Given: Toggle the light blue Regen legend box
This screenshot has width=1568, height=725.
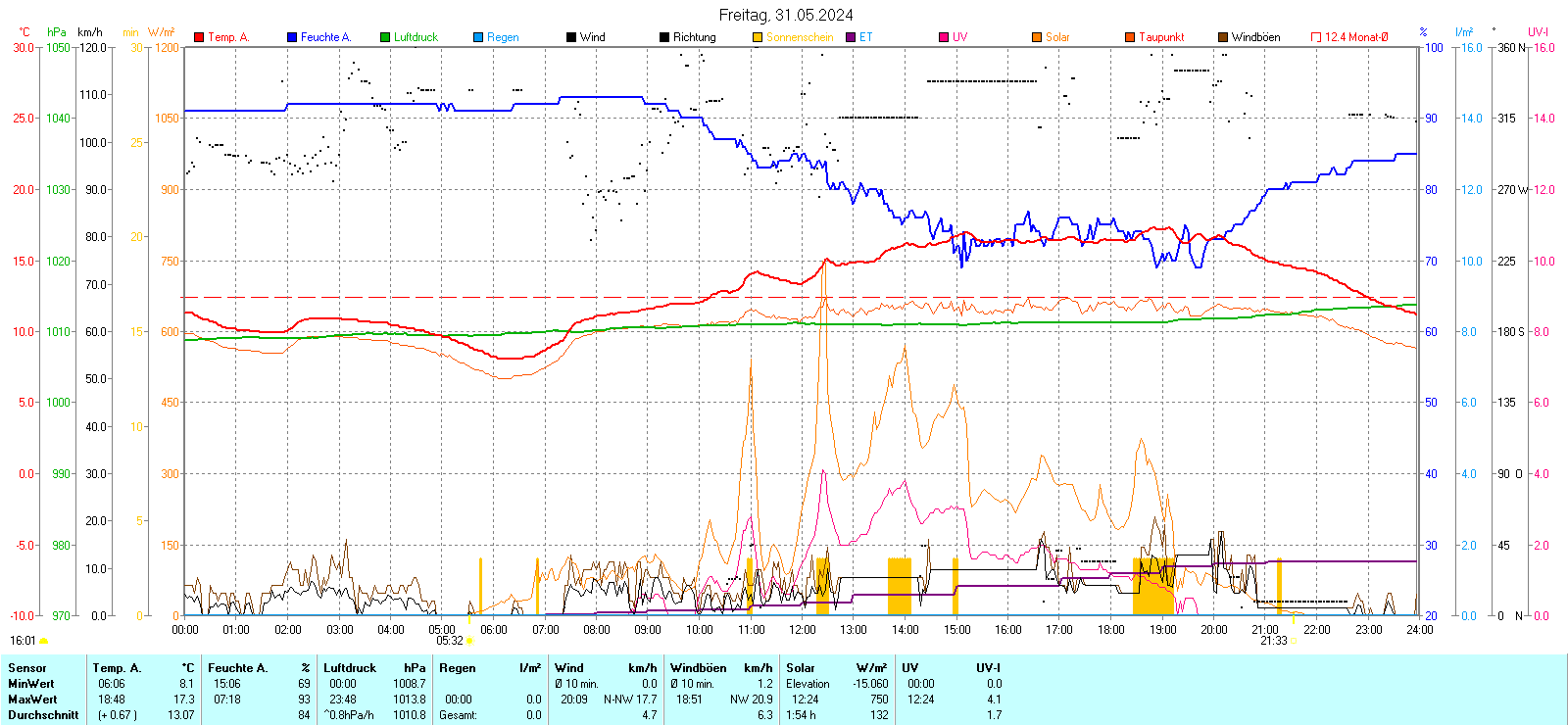Looking at the screenshot, I should pyautogui.click(x=478, y=37).
